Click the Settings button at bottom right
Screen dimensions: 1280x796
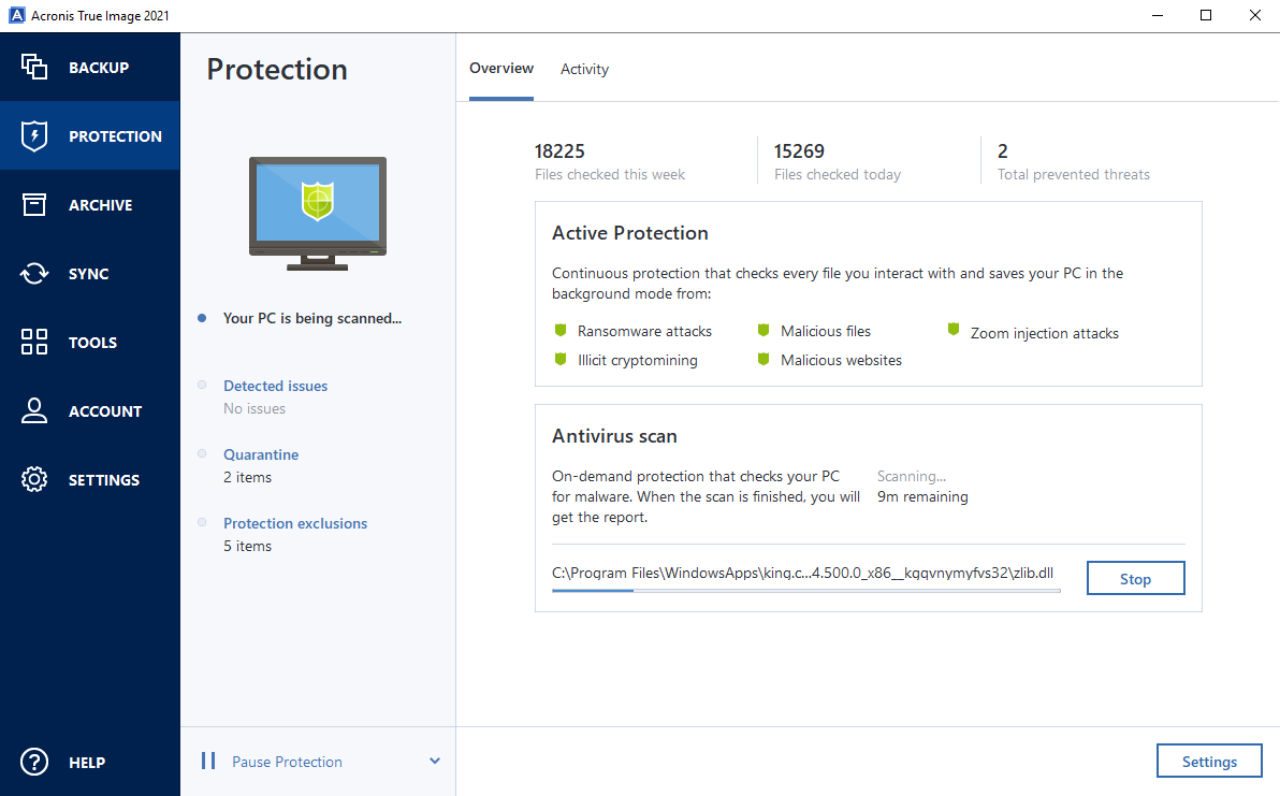coord(1209,761)
